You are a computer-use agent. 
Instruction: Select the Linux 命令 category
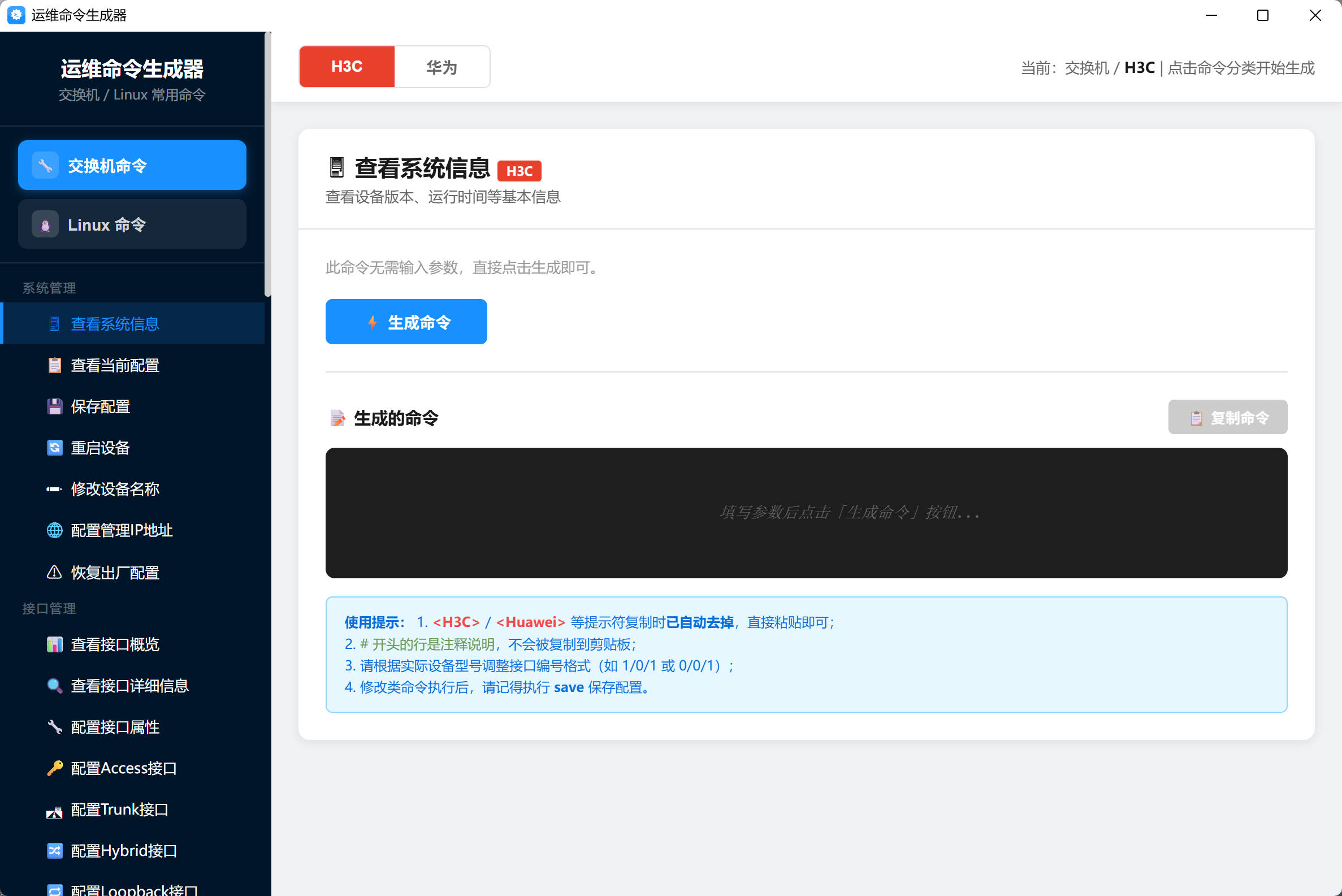[132, 224]
